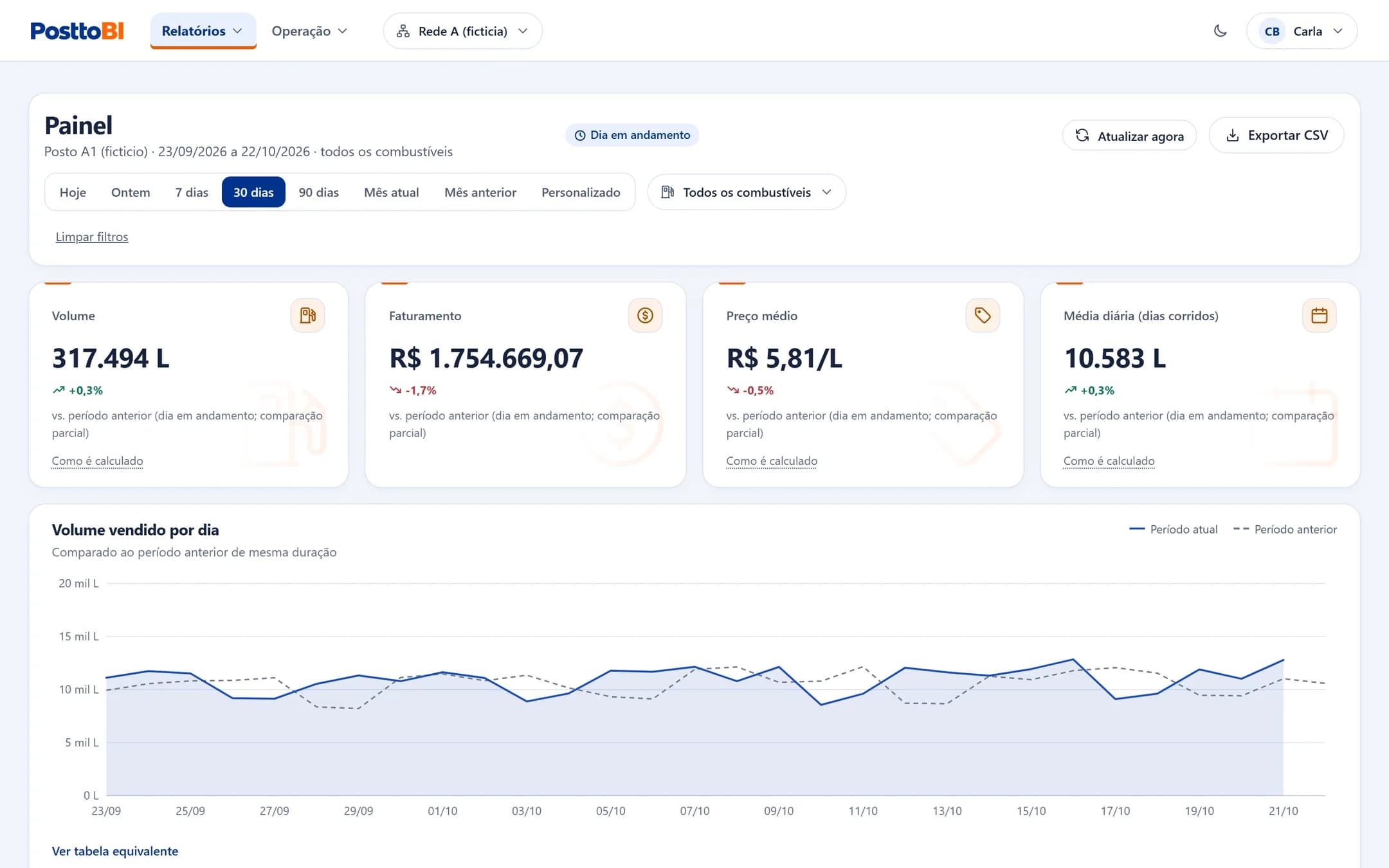Click the refresh icon in Atualizar agora
1389x868 pixels.
pyautogui.click(x=1082, y=135)
